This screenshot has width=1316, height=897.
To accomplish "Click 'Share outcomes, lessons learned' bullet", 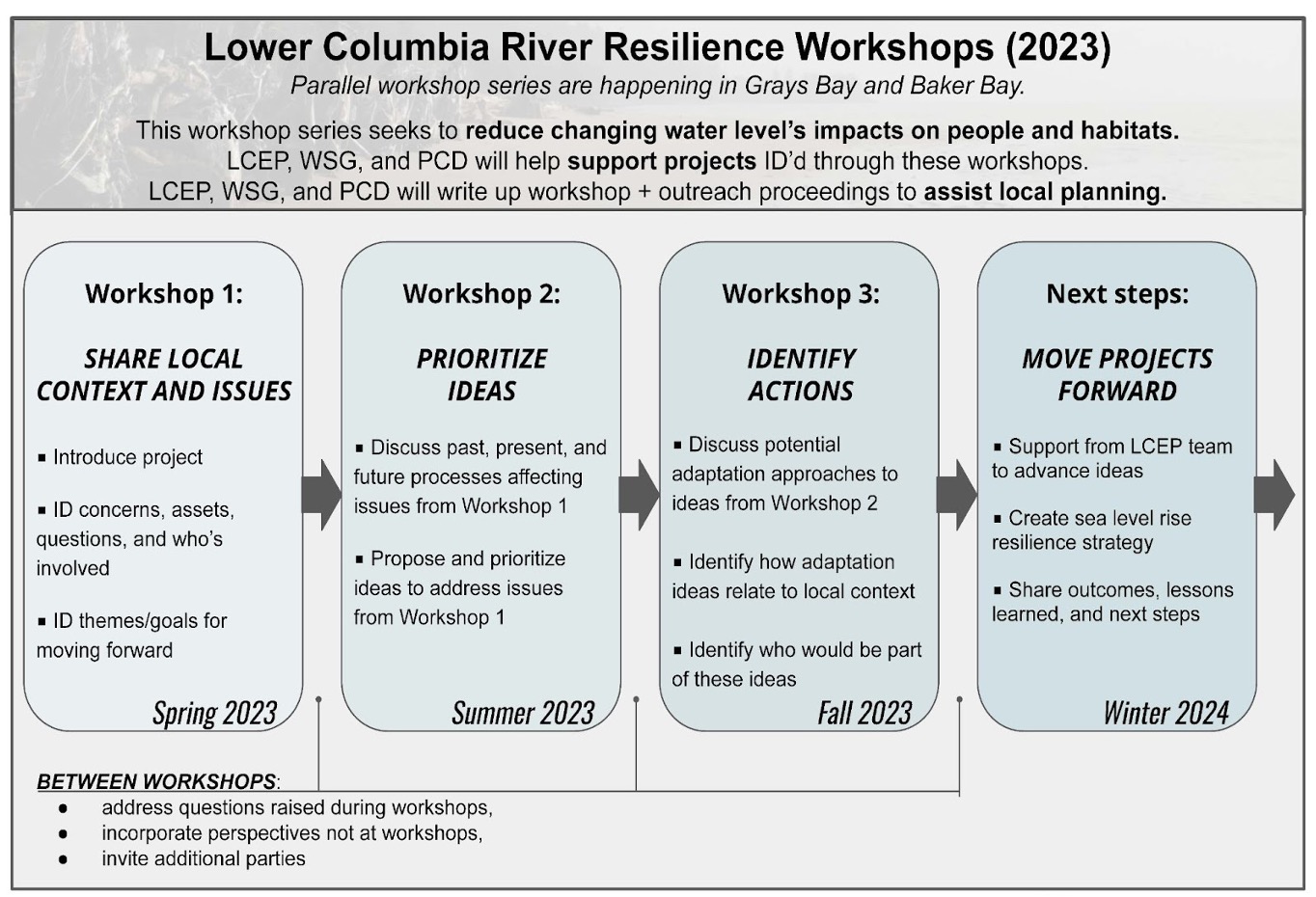I will pos(1112,601).
